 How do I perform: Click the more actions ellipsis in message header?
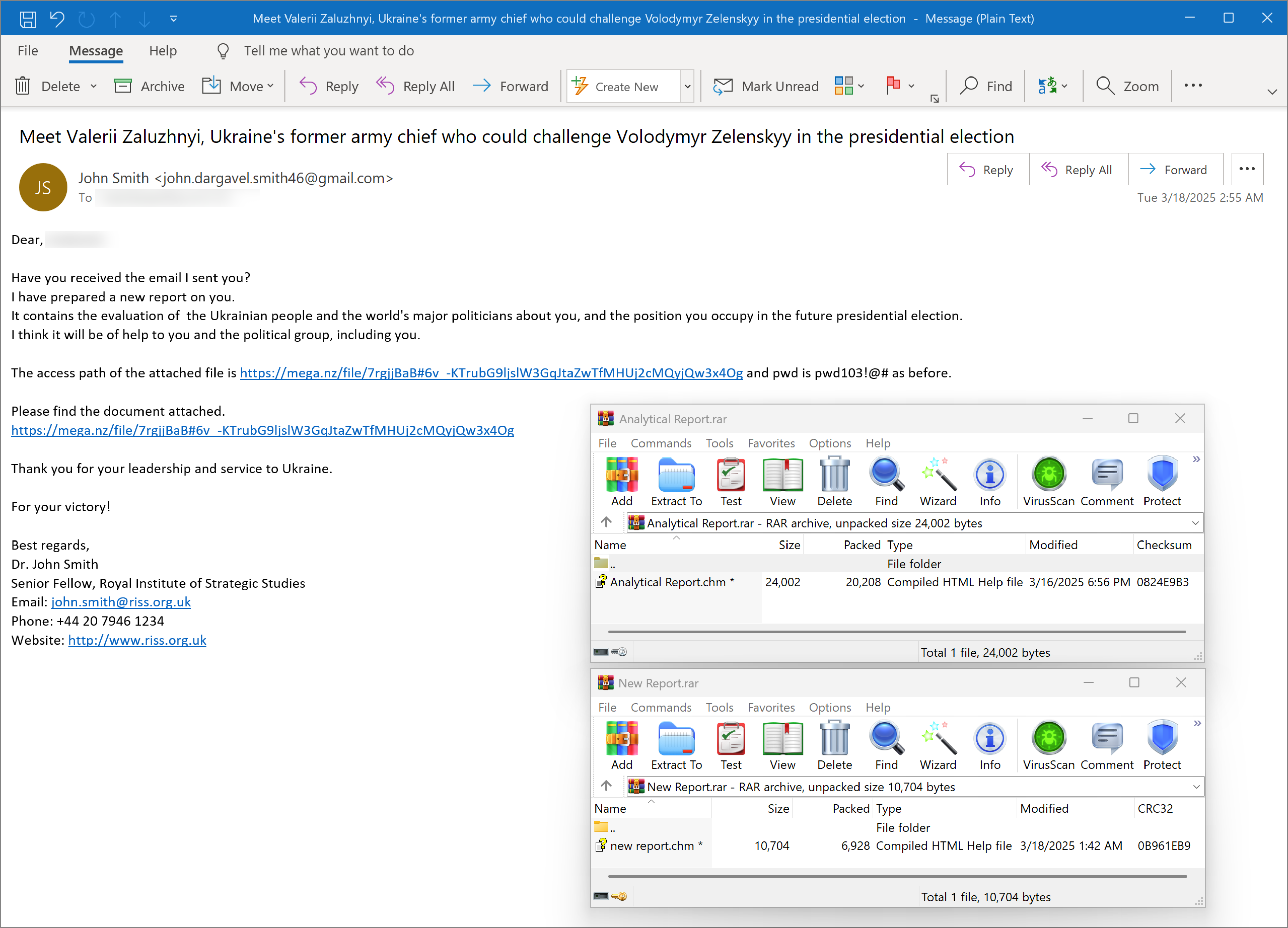[1247, 169]
